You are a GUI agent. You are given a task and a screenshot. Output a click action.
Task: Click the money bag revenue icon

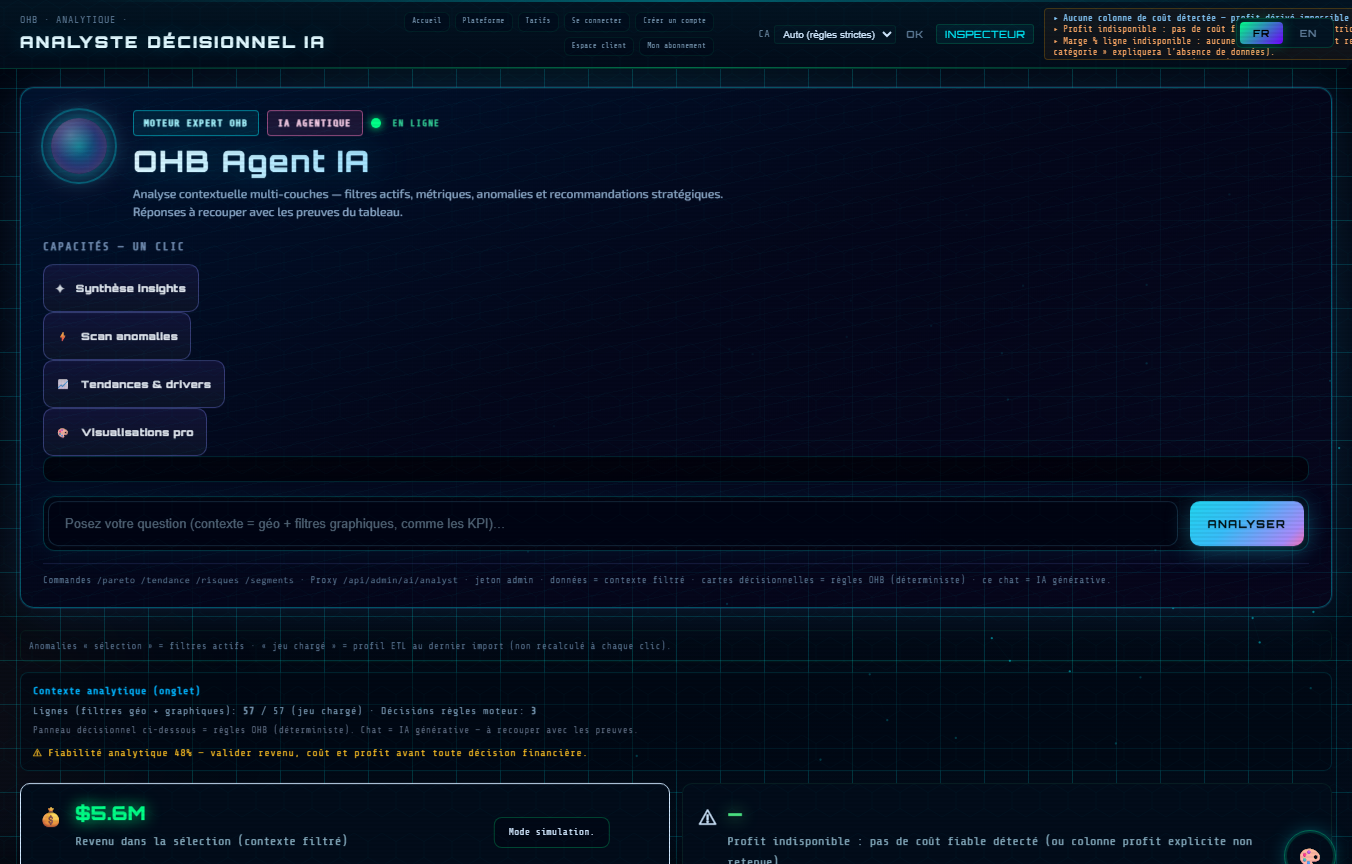tap(51, 817)
